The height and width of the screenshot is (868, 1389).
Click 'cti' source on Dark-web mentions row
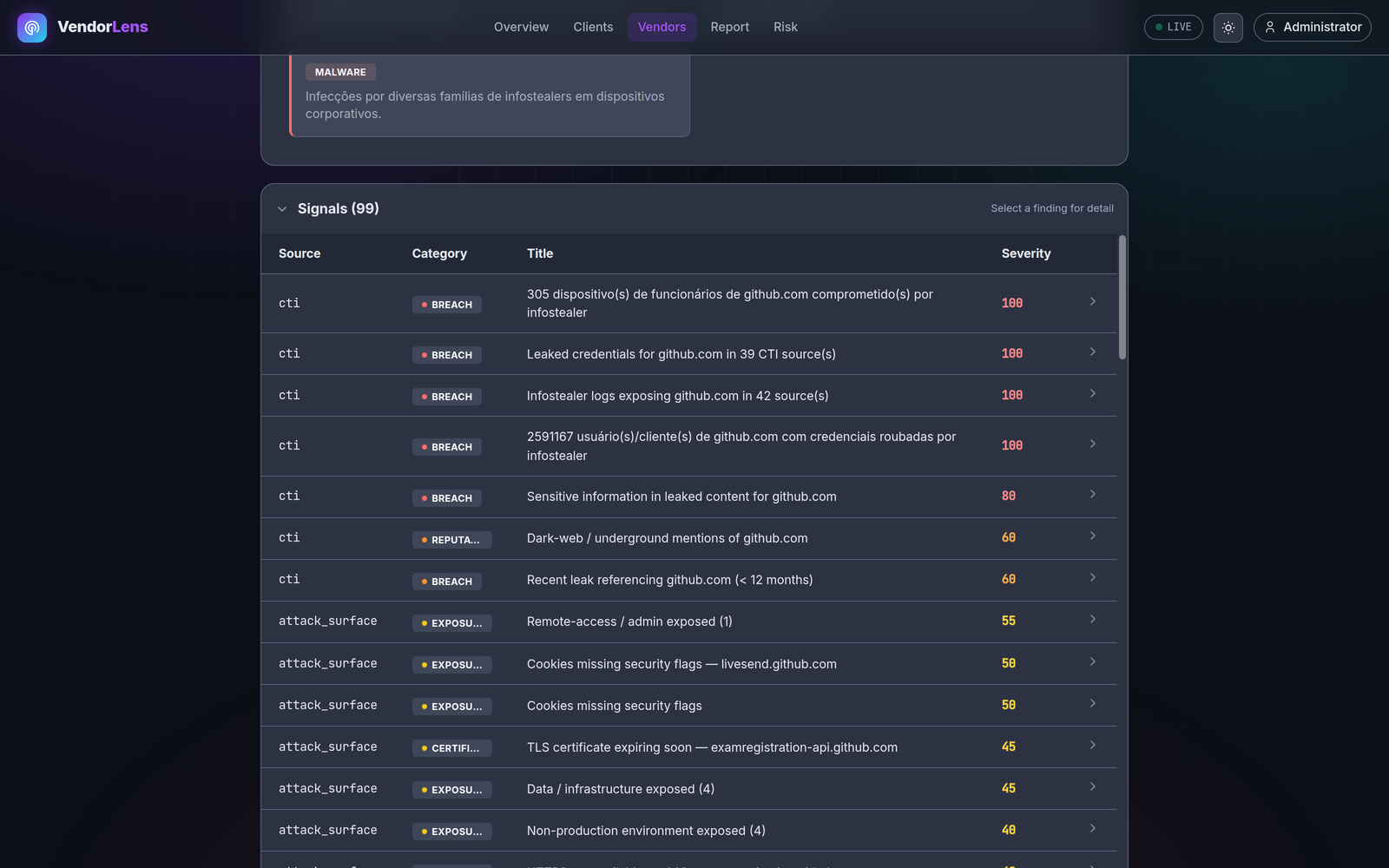click(x=289, y=538)
